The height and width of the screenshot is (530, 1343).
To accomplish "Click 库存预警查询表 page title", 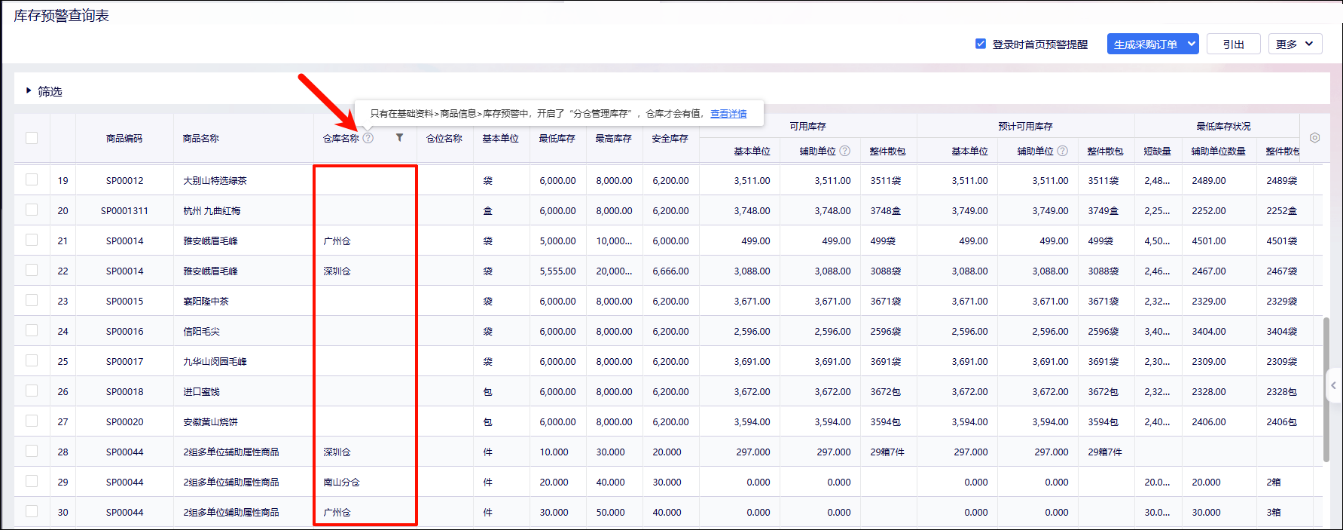I will coord(62,15).
